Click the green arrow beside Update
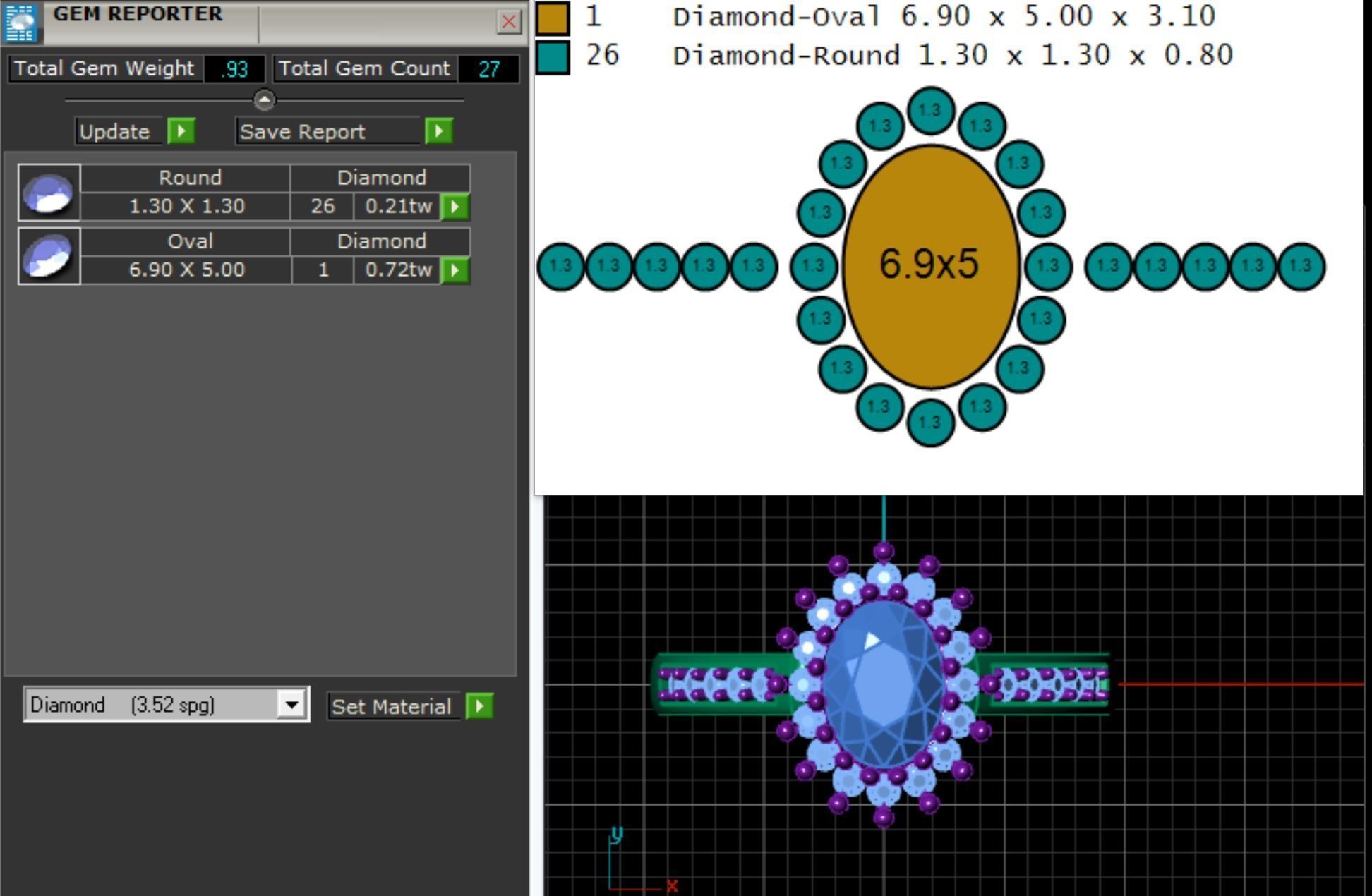The width and height of the screenshot is (1372, 896). point(181,131)
